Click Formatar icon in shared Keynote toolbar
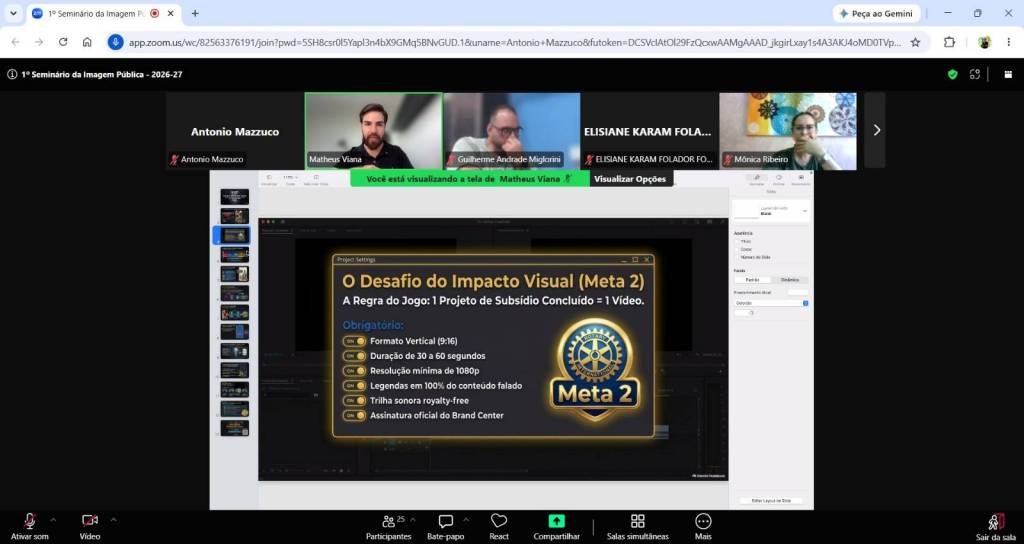1024x544 pixels. pos(757,180)
